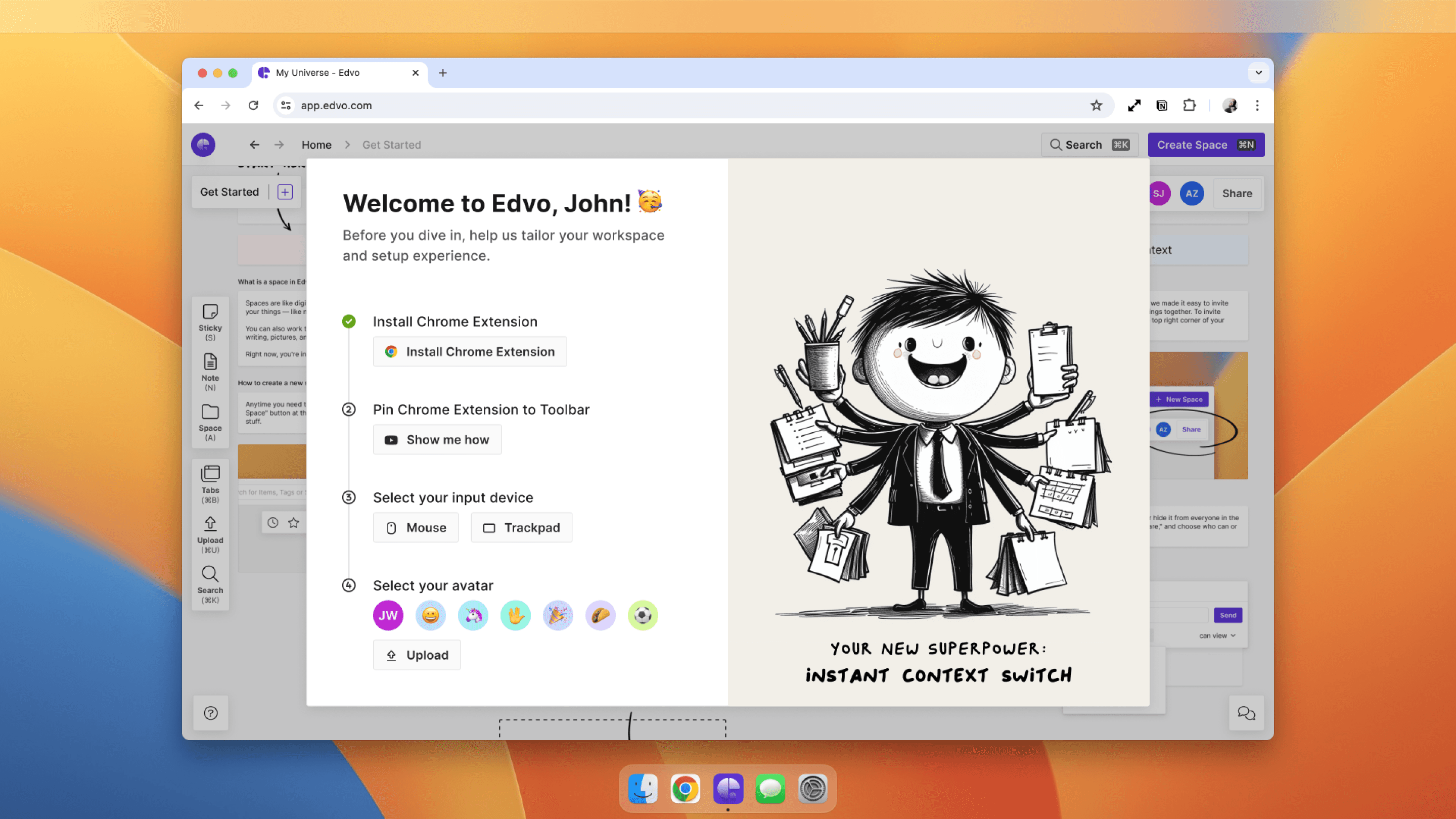Pick the soccer ball avatar
Screen dimensions: 1456x819
pyautogui.click(x=643, y=615)
